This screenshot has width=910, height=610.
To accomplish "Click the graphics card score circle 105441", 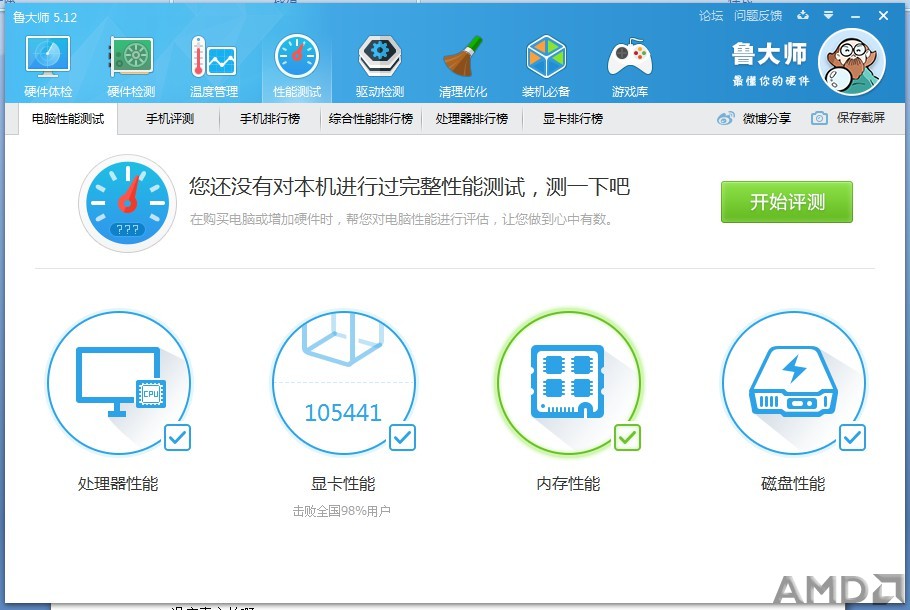I will pos(344,383).
